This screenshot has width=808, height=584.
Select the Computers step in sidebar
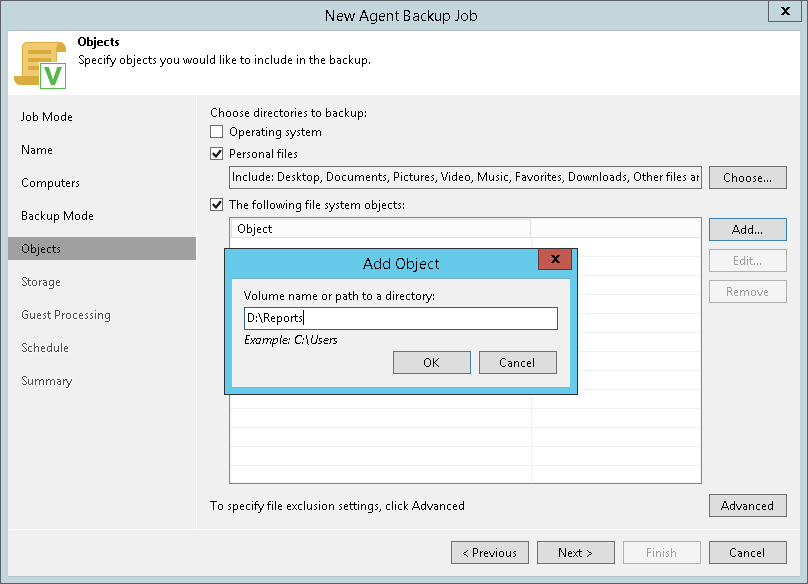click(50, 183)
